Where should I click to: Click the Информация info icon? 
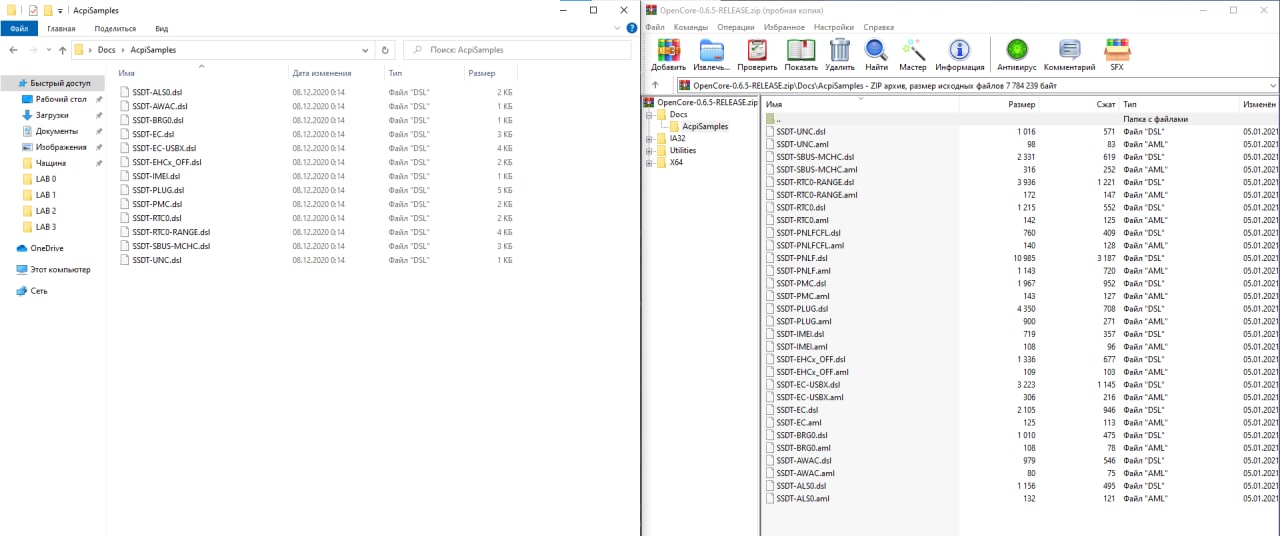(x=960, y=50)
